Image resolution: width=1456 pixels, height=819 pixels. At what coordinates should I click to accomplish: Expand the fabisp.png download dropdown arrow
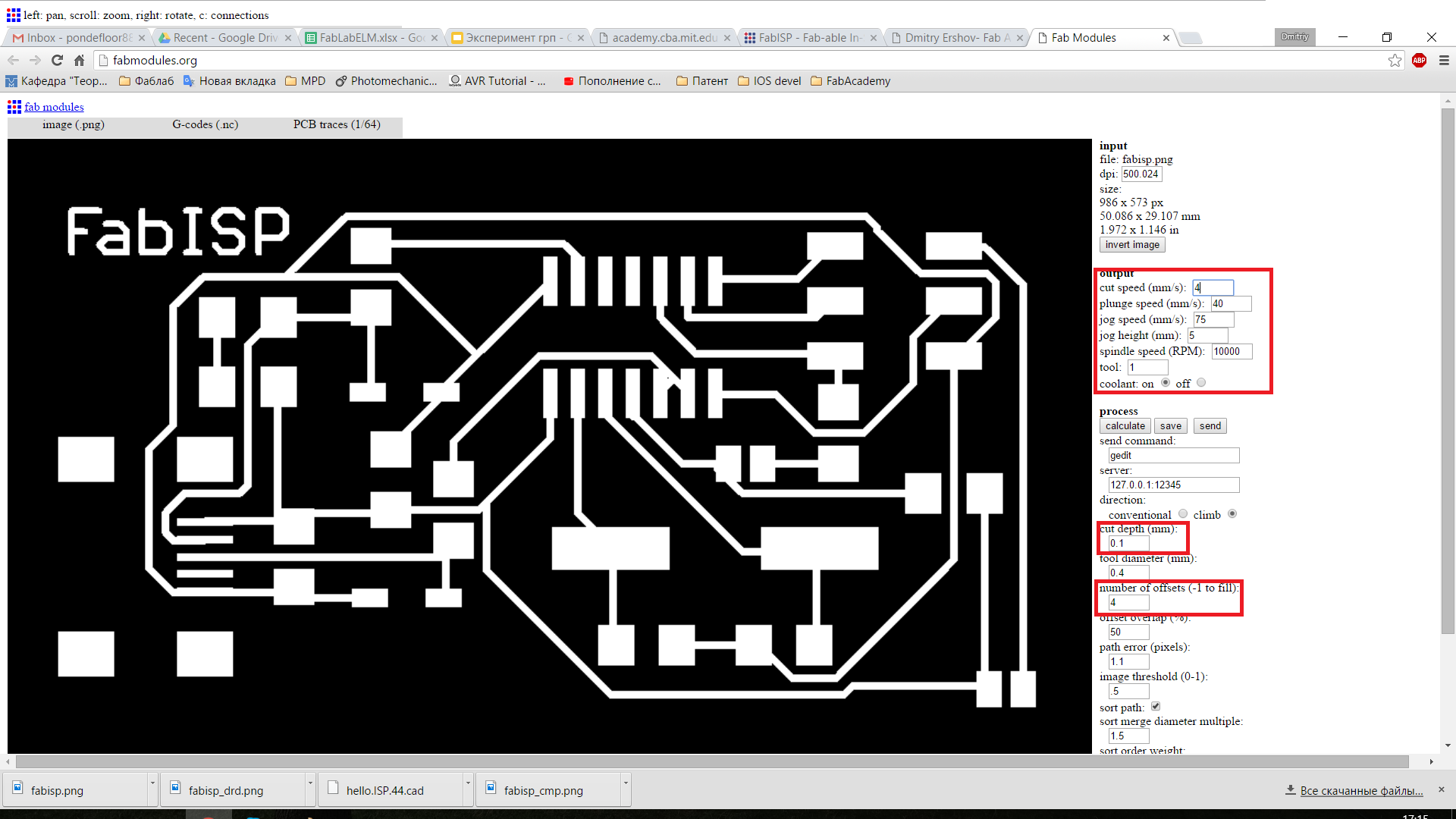pyautogui.click(x=152, y=783)
